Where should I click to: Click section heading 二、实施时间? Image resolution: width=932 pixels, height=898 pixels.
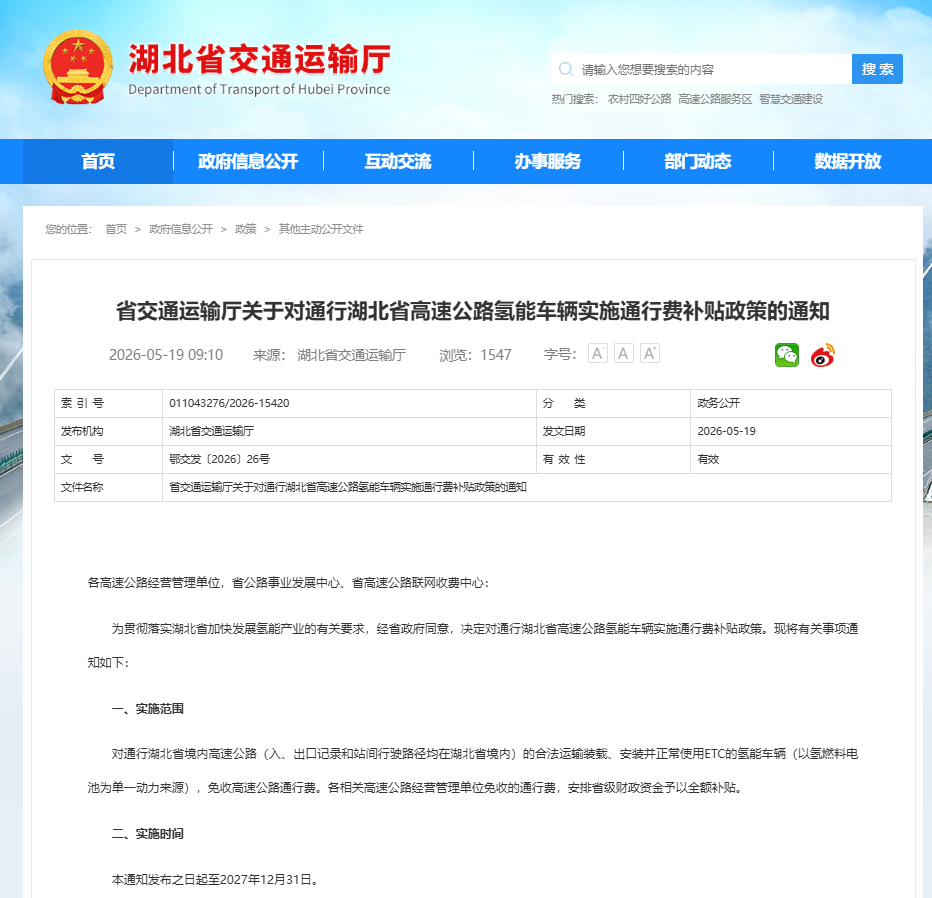(147, 834)
